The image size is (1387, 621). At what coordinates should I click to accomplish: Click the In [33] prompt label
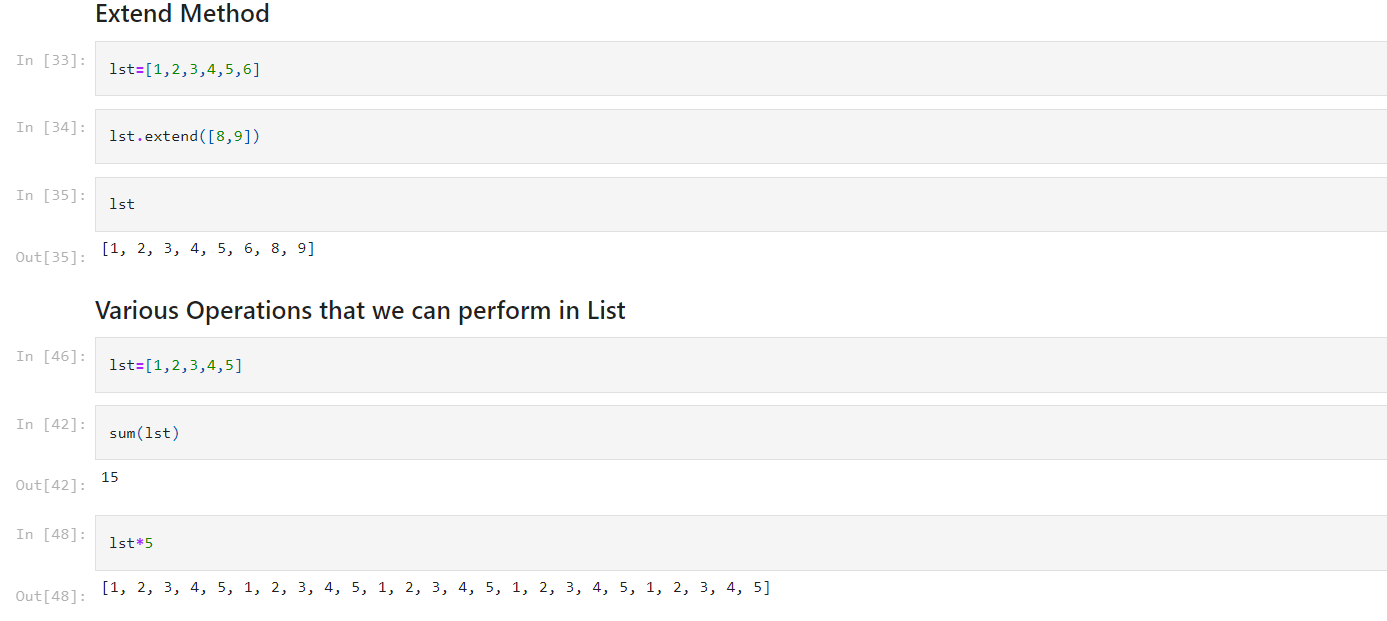(51, 60)
